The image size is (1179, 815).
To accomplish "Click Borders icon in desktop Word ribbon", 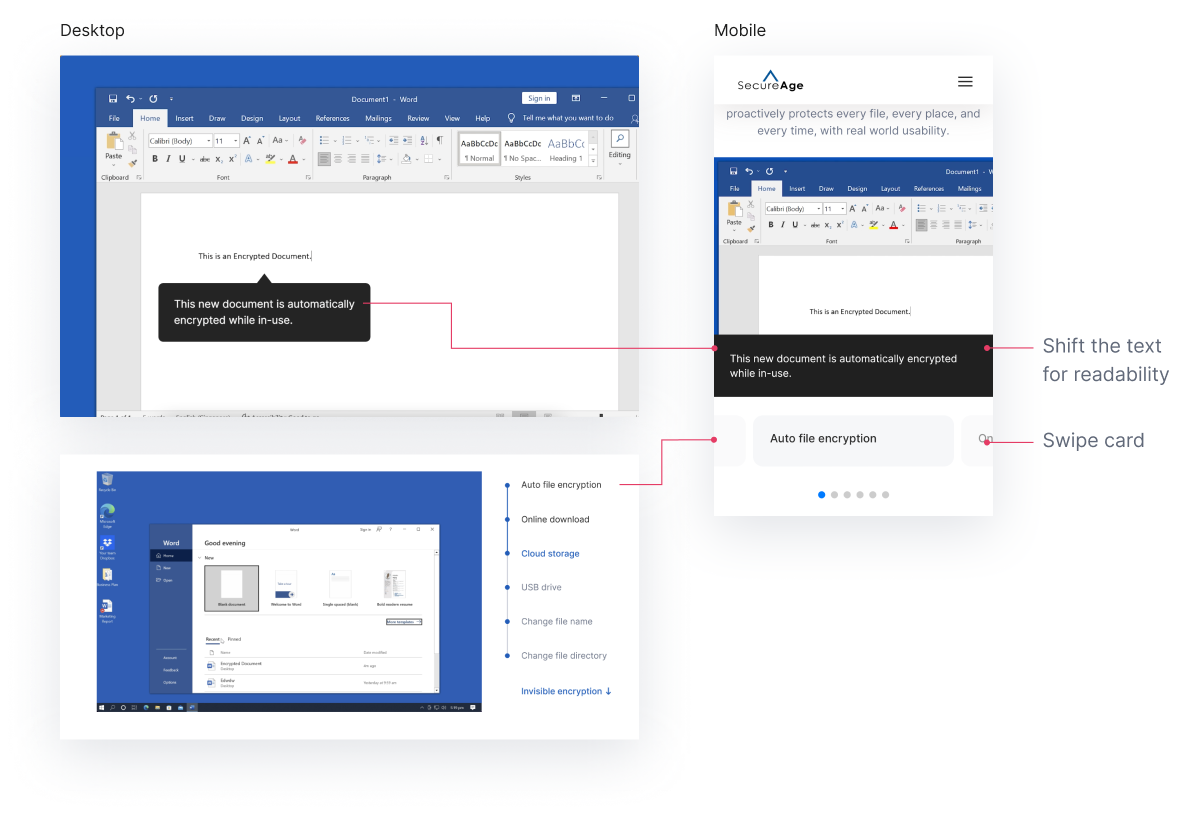I will 429,159.
